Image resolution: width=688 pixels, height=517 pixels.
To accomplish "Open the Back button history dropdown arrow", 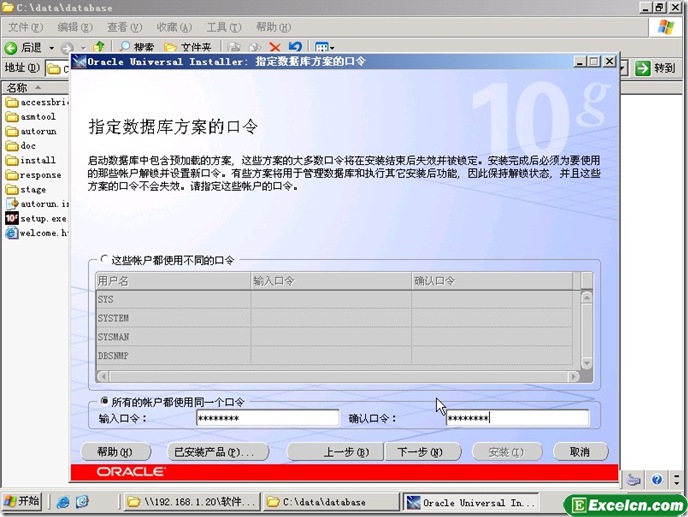I will [51, 47].
